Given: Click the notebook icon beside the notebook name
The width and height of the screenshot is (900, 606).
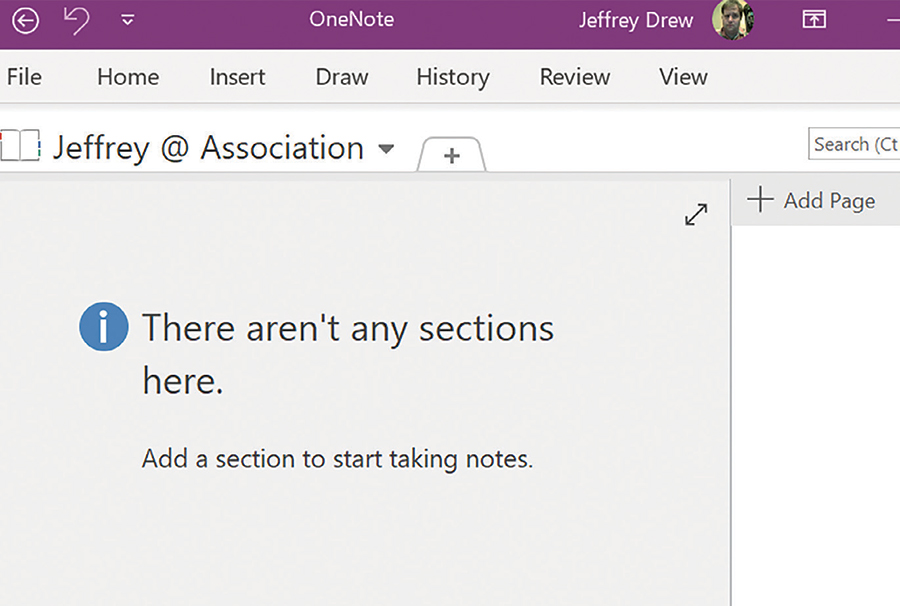Looking at the screenshot, I should (x=20, y=147).
